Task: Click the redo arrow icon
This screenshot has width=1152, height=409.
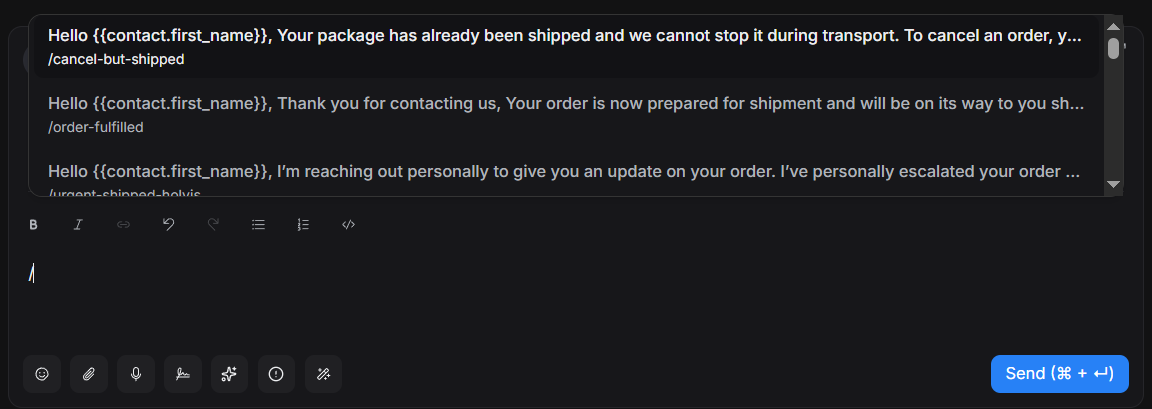Action: [213, 225]
